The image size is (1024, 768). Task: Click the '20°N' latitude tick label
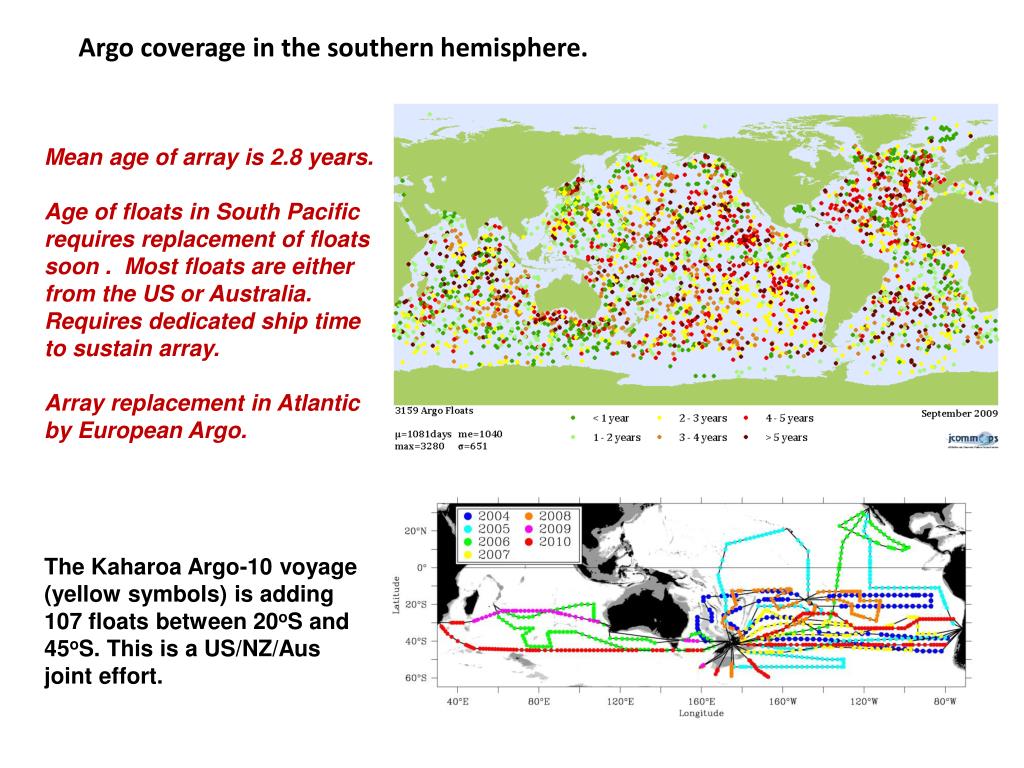(415, 531)
